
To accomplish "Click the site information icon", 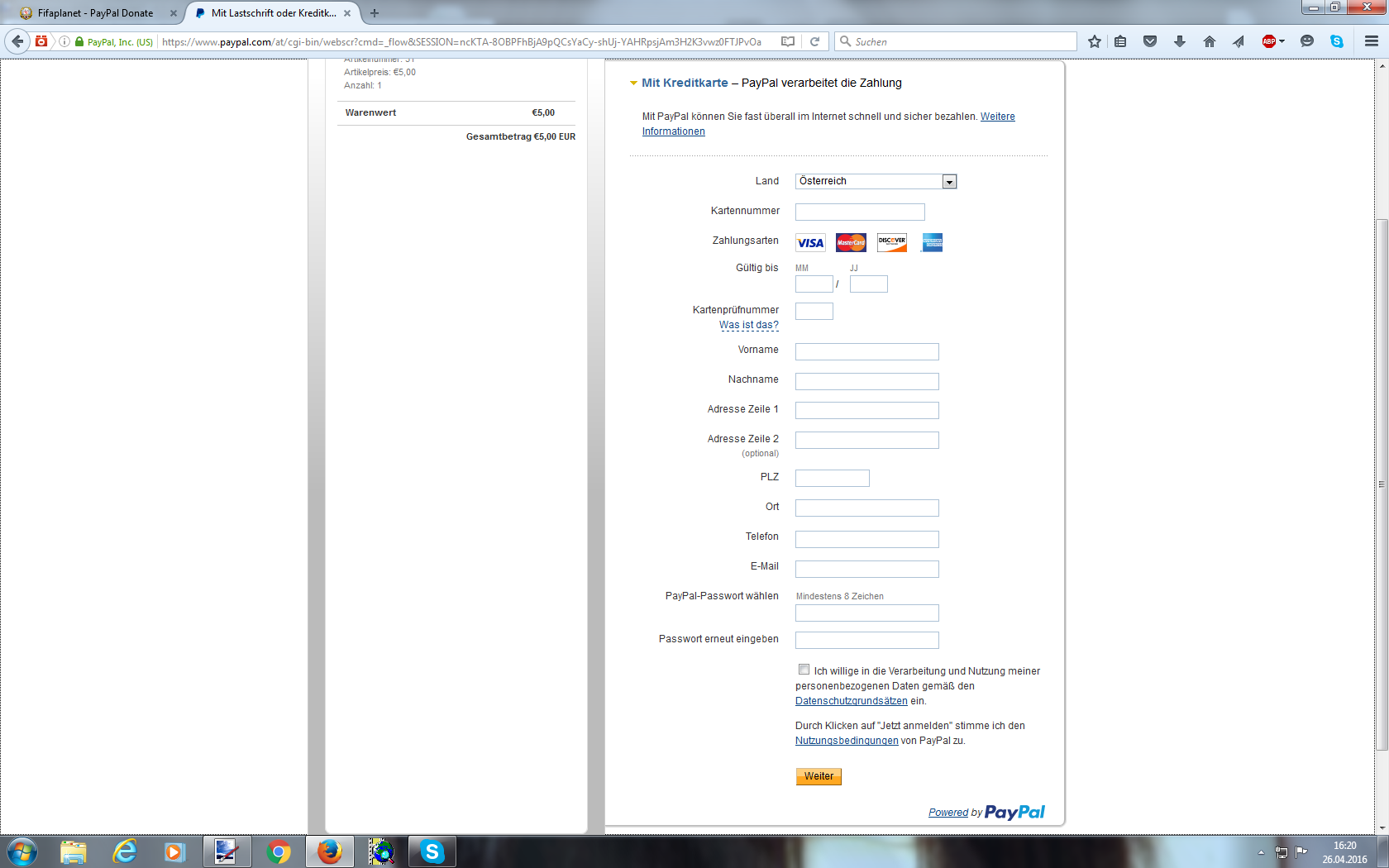I will [64, 41].
